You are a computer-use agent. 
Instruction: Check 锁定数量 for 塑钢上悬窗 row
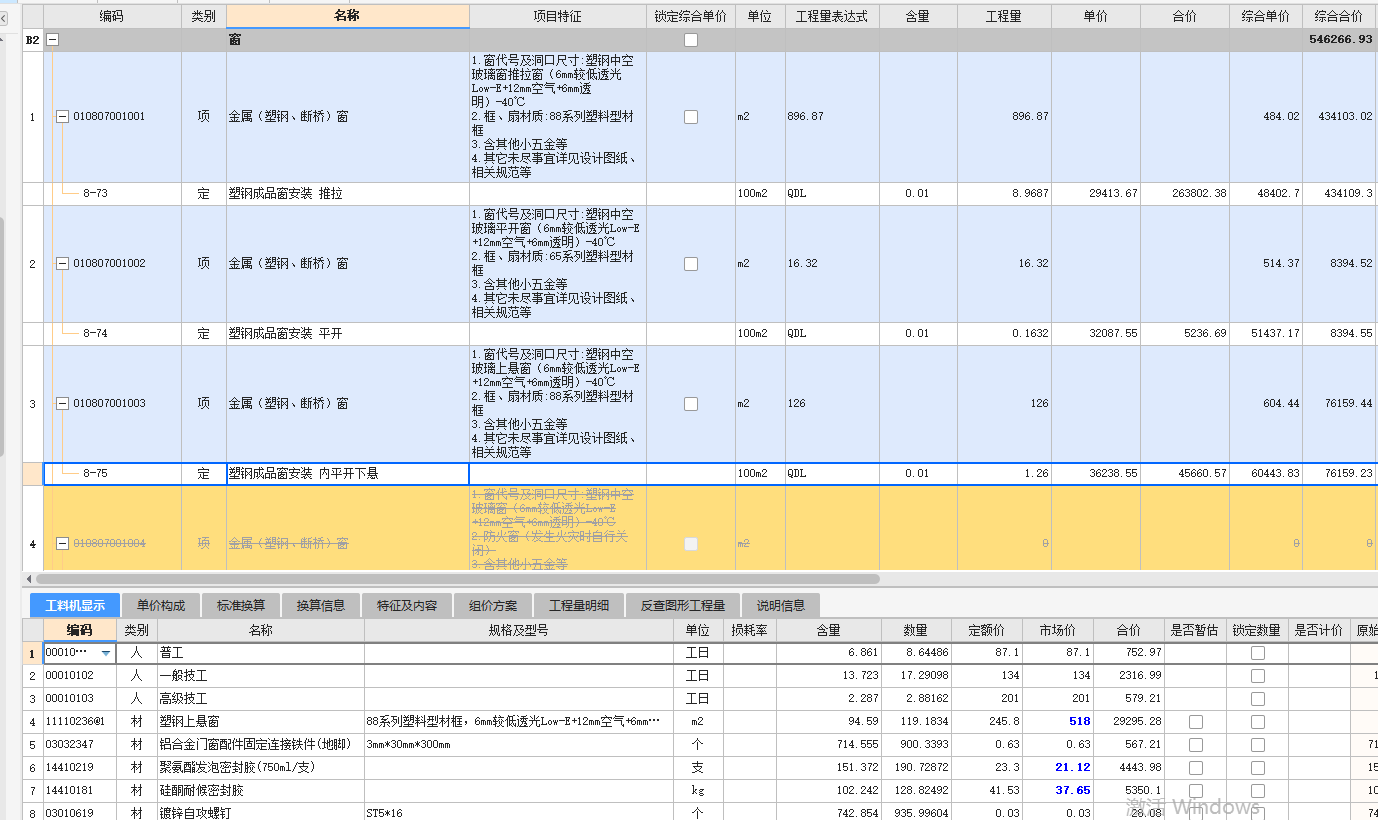click(1258, 722)
